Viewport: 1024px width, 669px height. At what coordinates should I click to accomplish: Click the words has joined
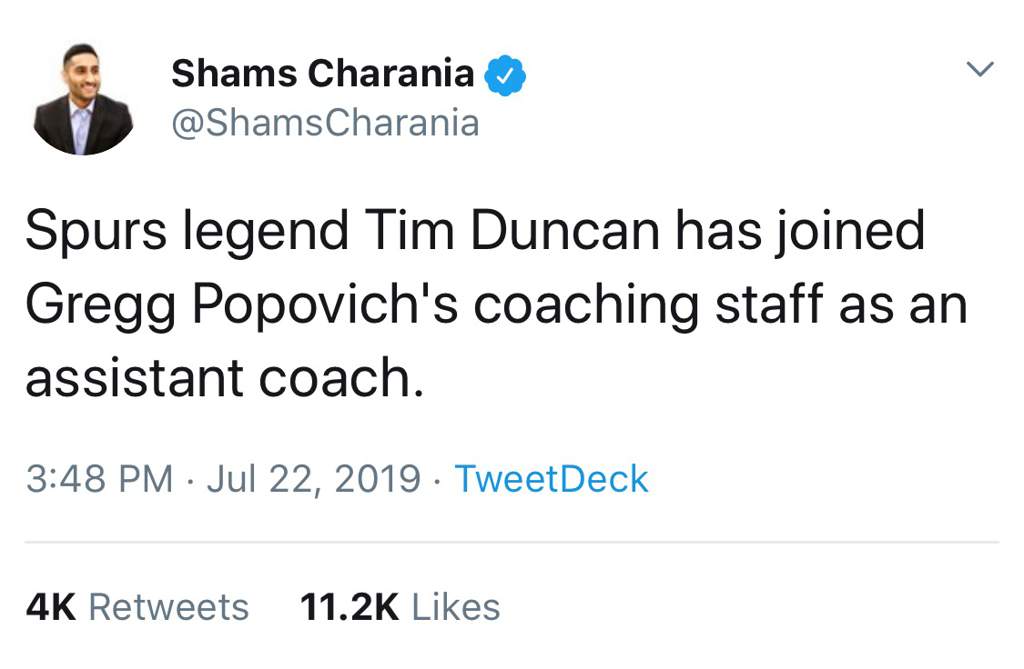point(800,233)
